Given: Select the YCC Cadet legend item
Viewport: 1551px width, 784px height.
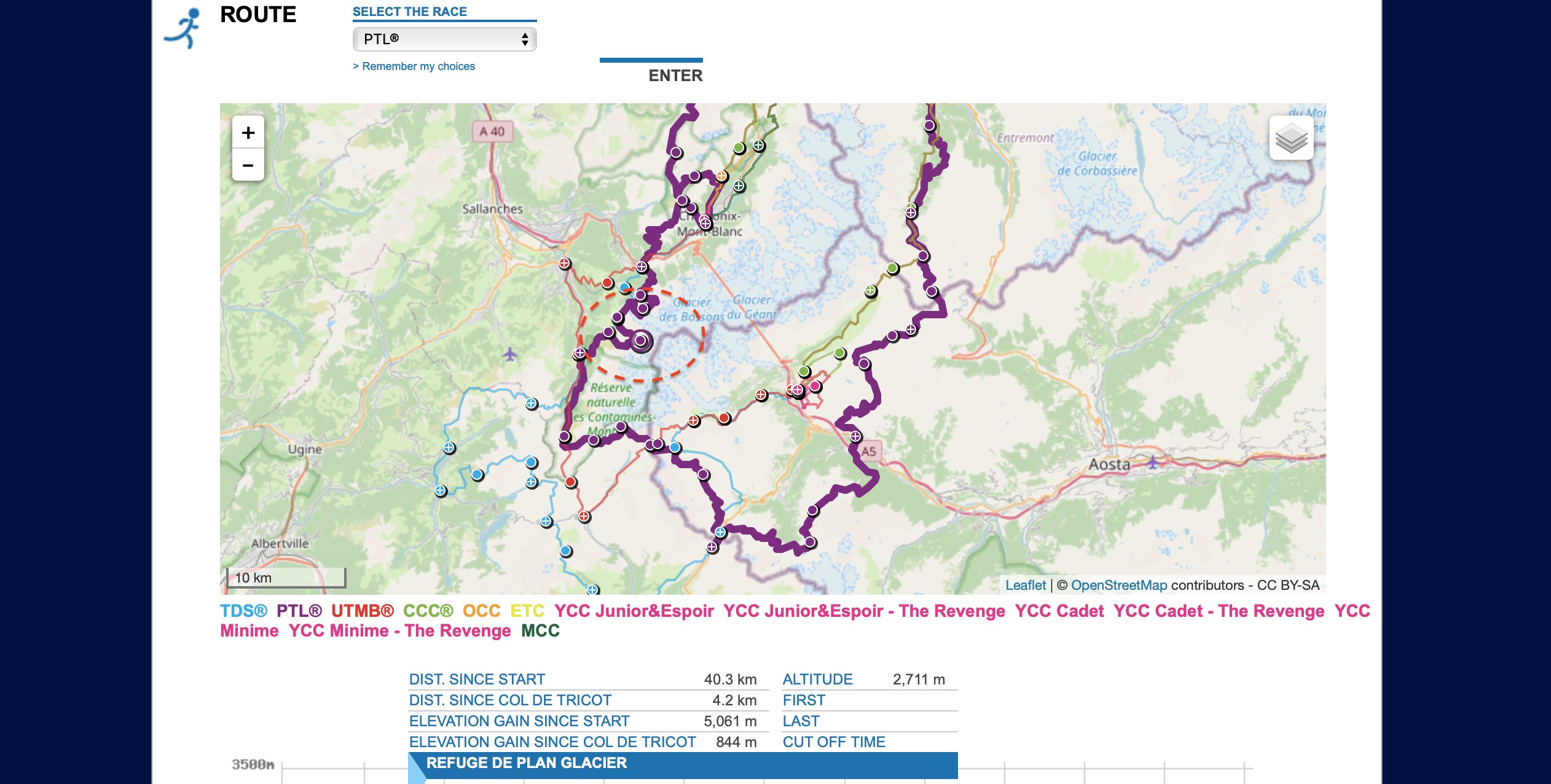Looking at the screenshot, I should [x=1059, y=611].
